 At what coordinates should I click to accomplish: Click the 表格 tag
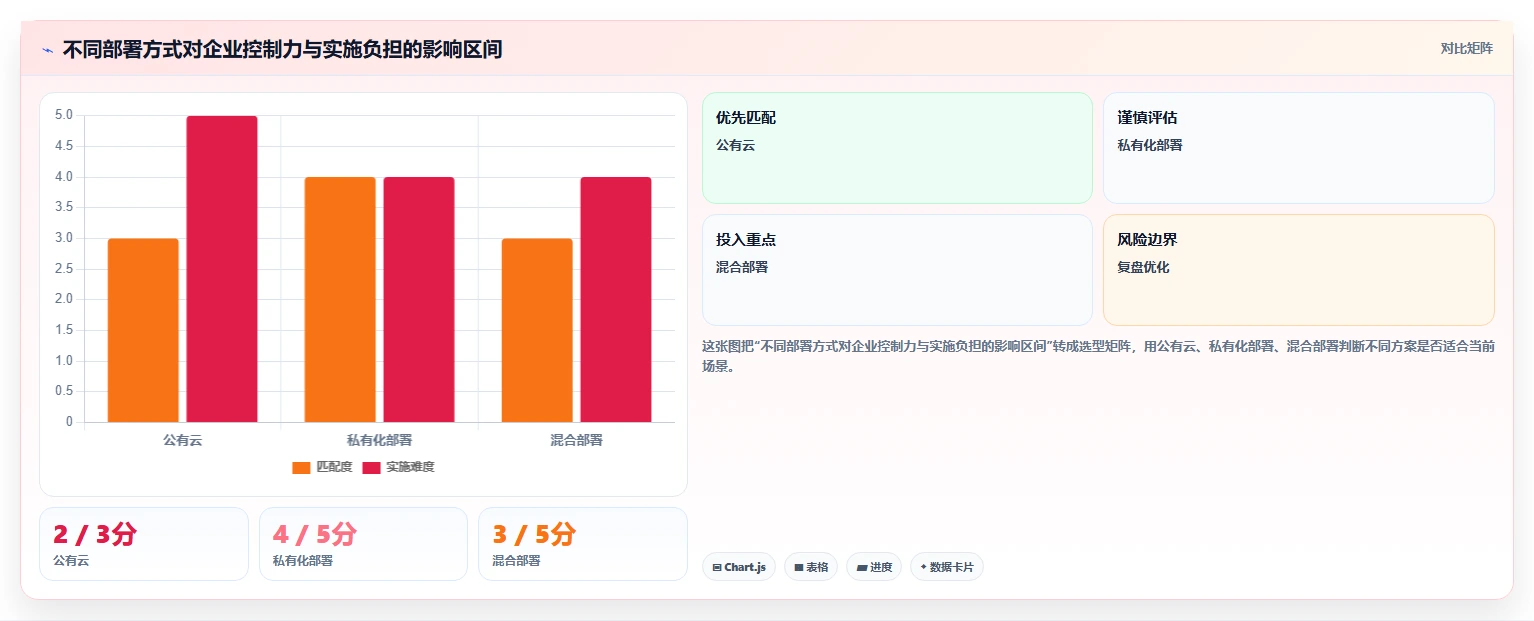pyautogui.click(x=811, y=567)
